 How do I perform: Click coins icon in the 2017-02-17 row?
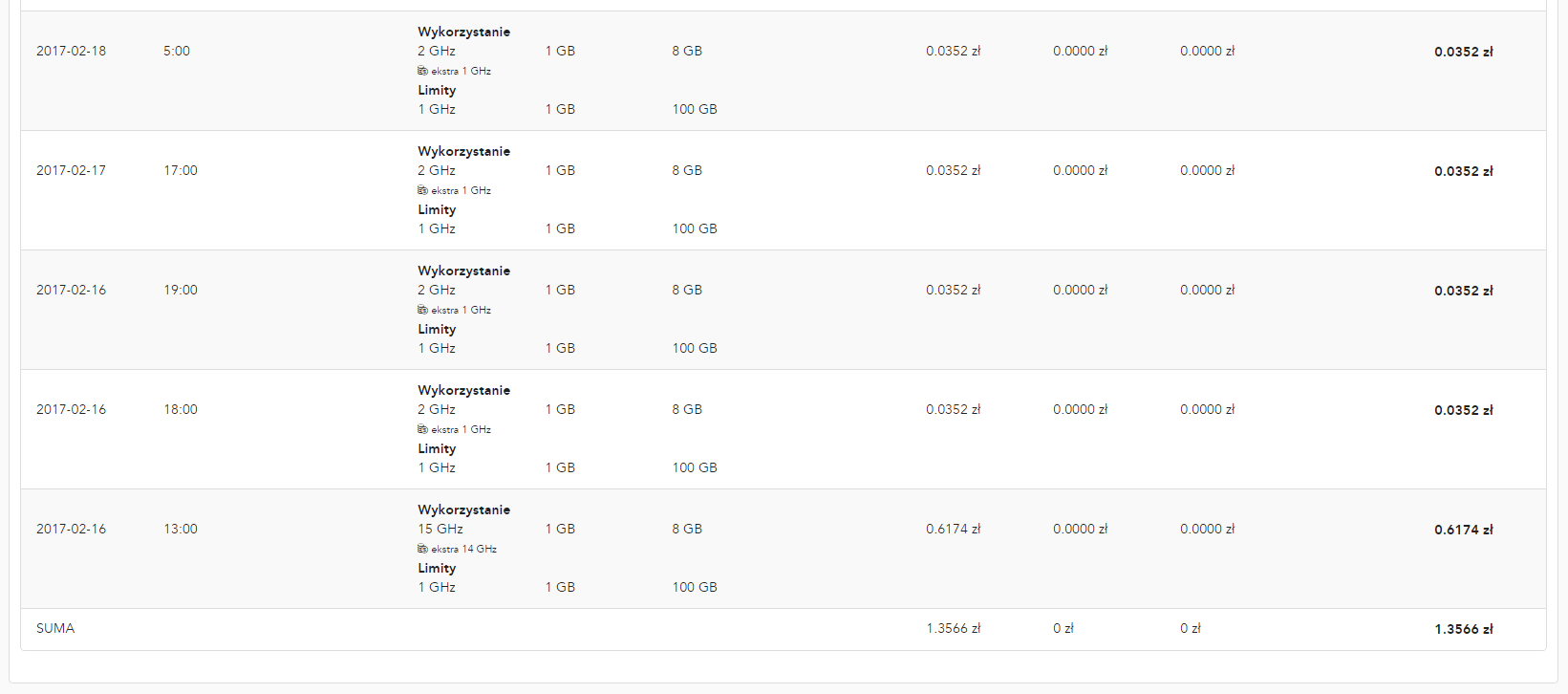(x=422, y=190)
